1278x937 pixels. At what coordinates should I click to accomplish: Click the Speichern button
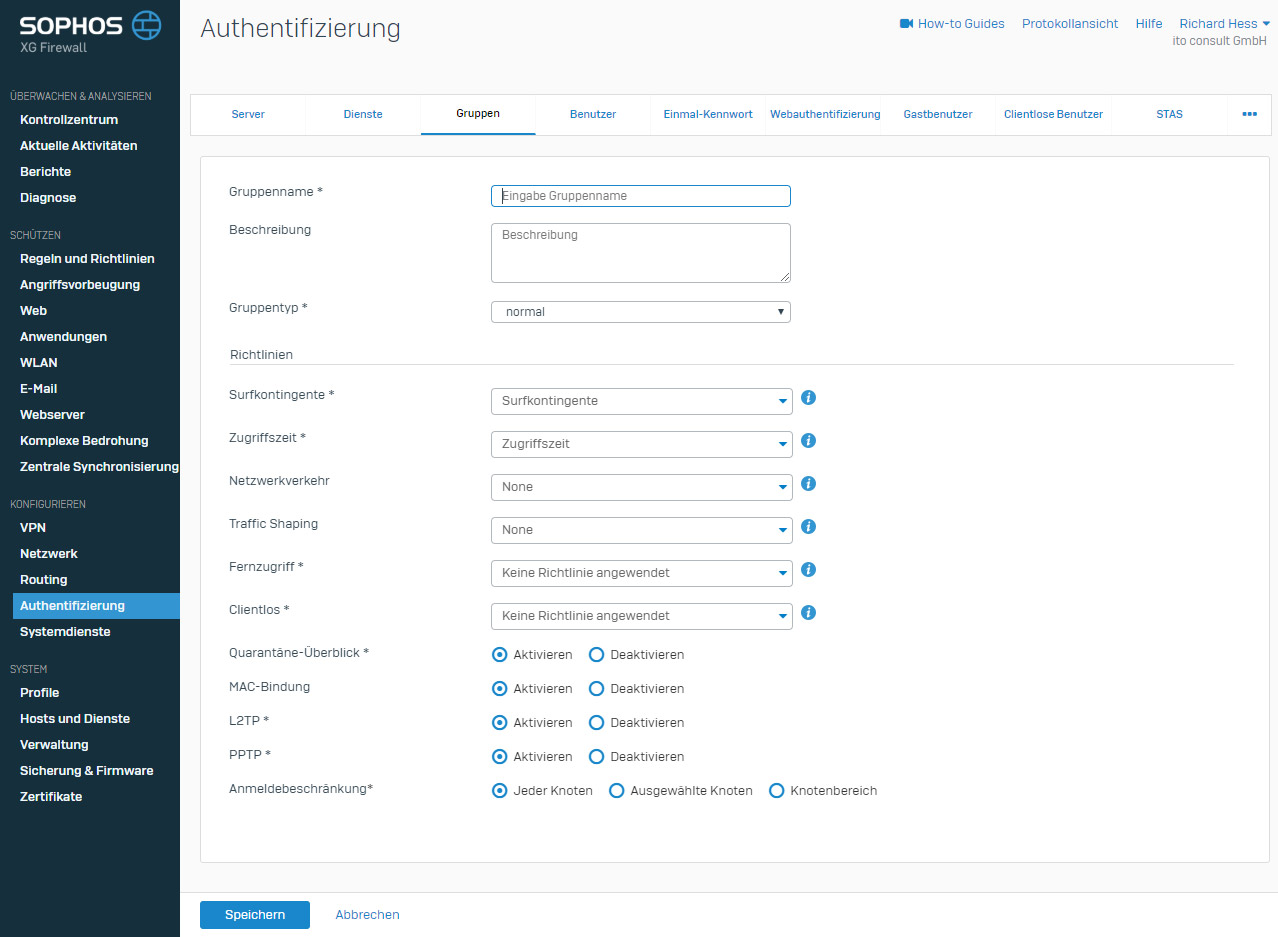[255, 915]
